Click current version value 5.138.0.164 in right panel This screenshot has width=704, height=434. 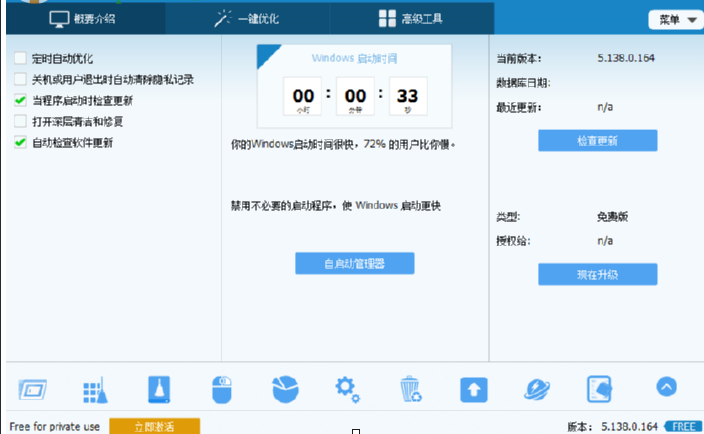click(x=626, y=58)
